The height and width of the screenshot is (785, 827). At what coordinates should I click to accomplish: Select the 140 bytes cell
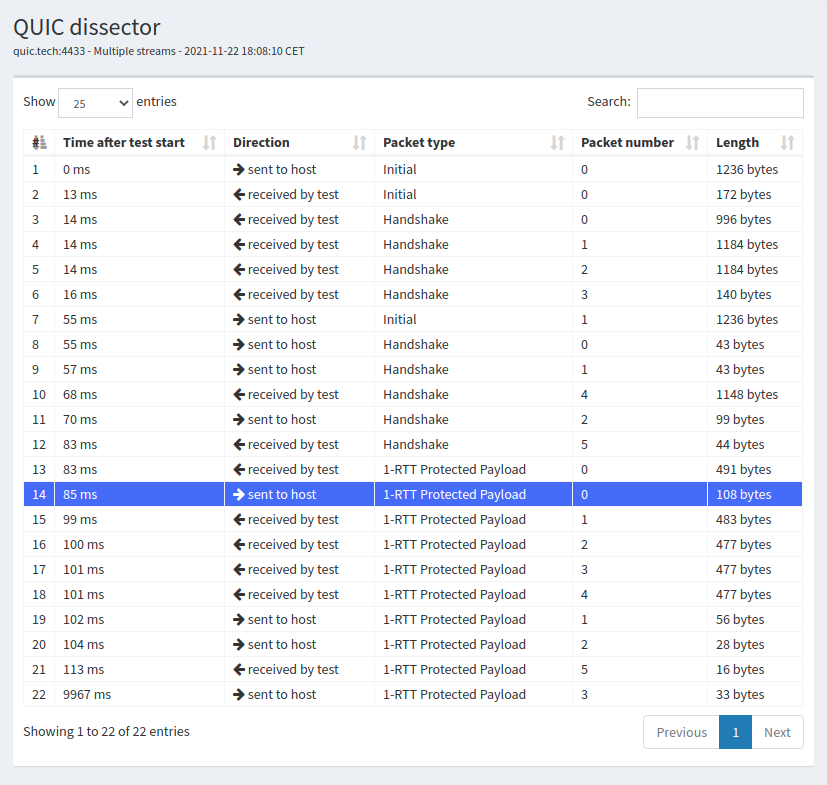[755, 294]
